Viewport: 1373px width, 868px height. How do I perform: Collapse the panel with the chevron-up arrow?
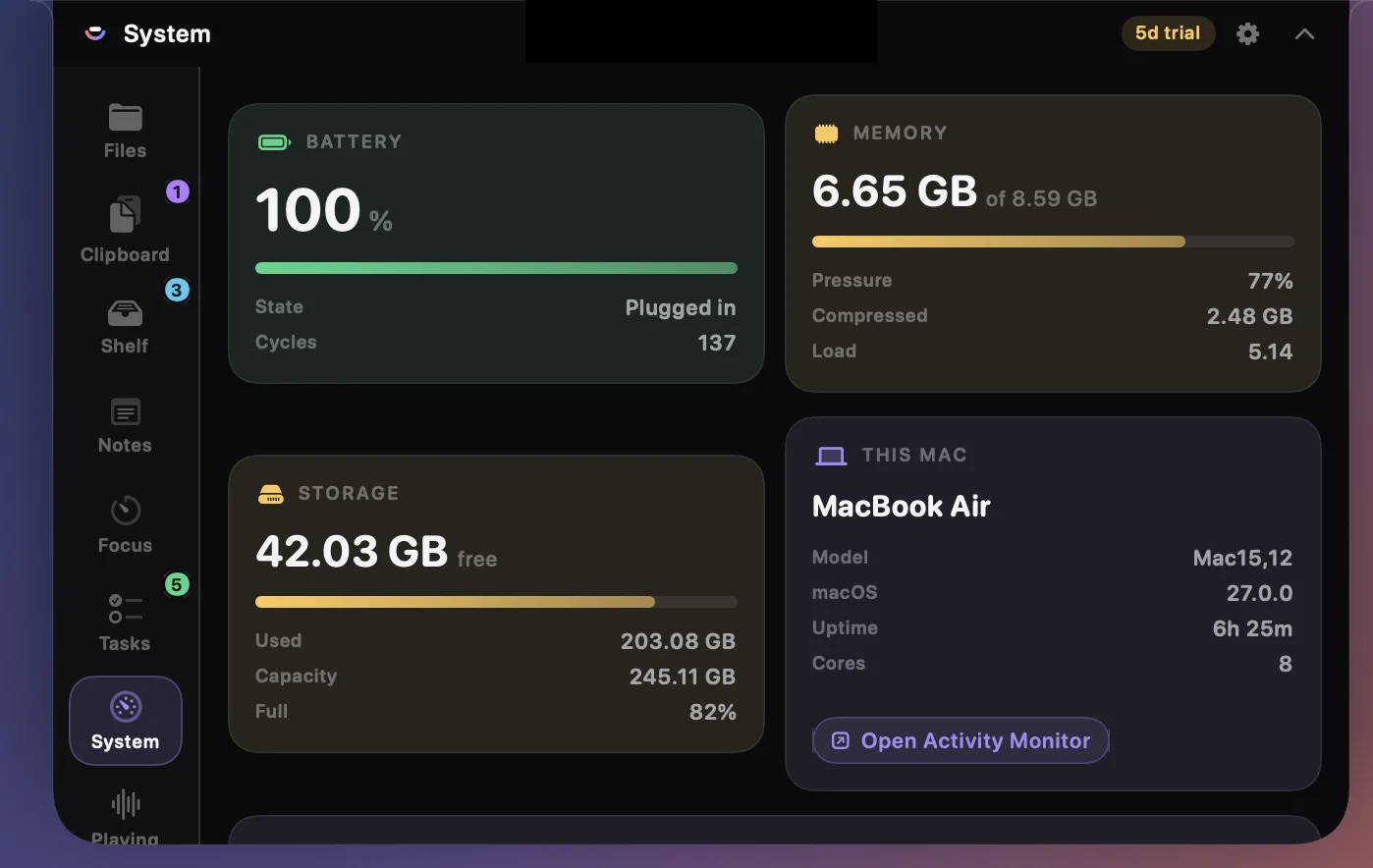click(x=1304, y=33)
